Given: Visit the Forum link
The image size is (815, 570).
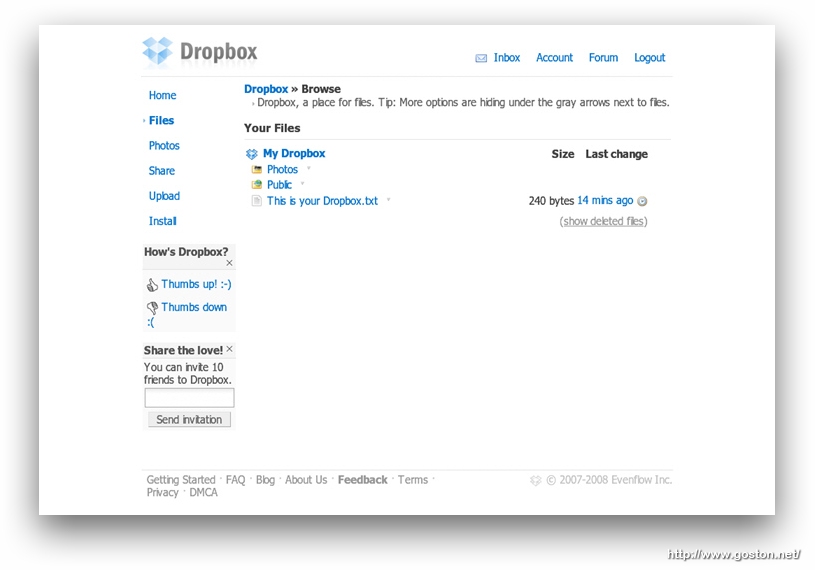Looking at the screenshot, I should [603, 58].
